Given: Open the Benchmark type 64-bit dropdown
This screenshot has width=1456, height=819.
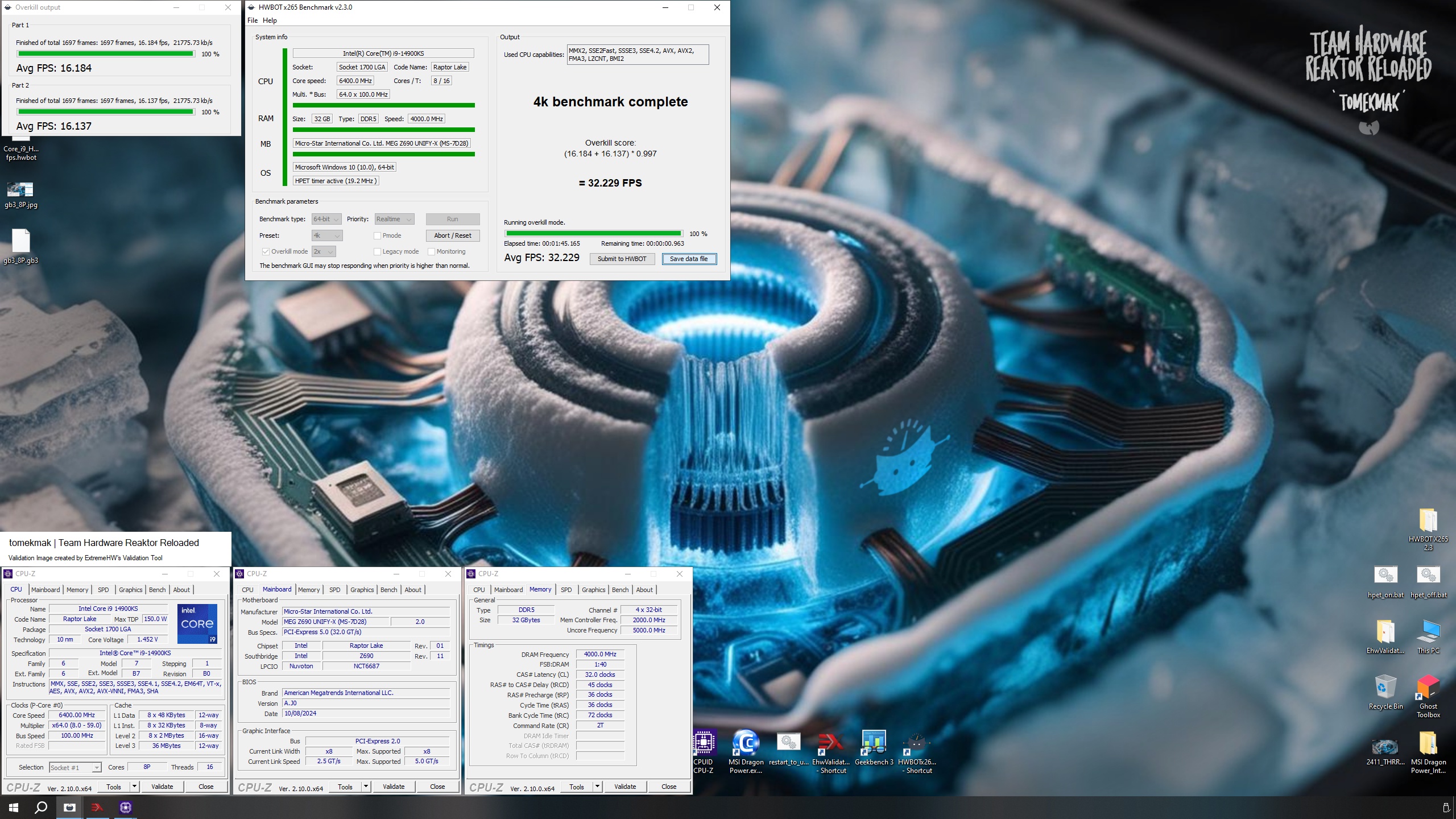Looking at the screenshot, I should pyautogui.click(x=326, y=219).
